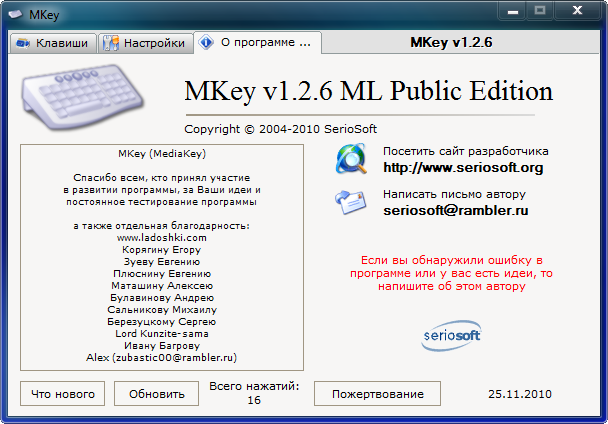Click the name Зуеву Евгению

(x=162, y=262)
